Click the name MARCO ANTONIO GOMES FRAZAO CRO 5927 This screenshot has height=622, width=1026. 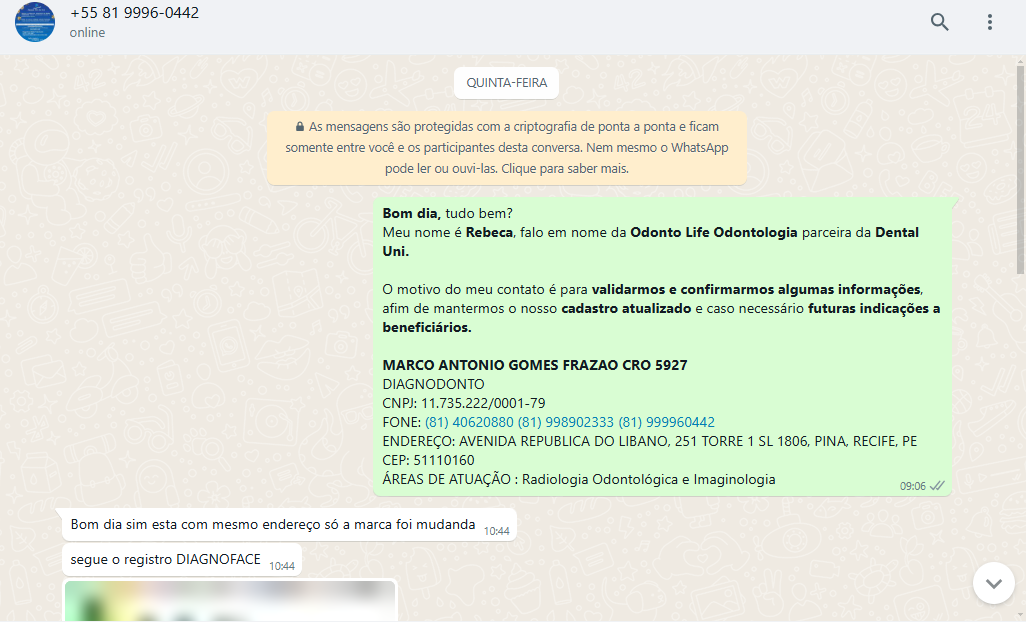point(535,366)
